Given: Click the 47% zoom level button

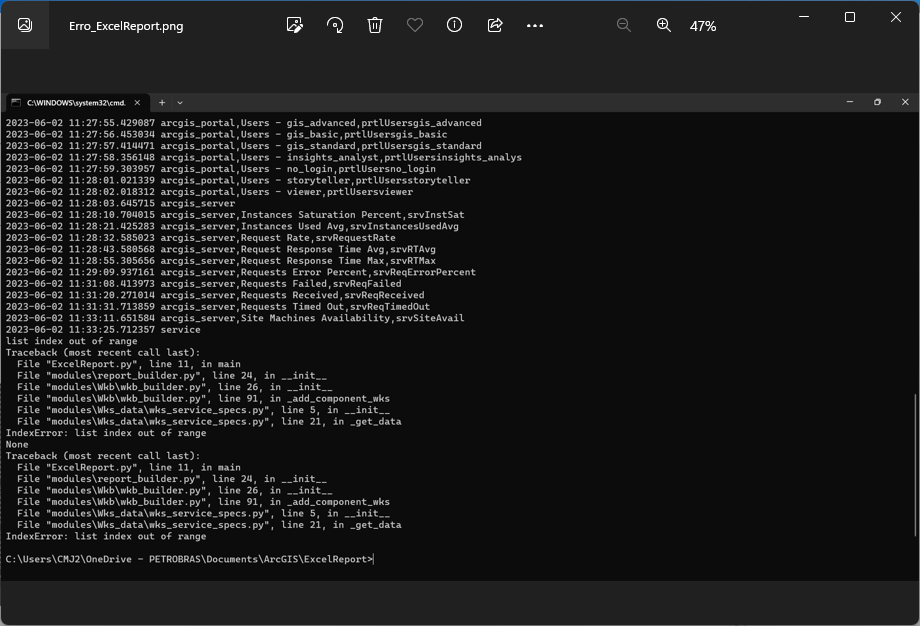Looking at the screenshot, I should (x=703, y=26).
